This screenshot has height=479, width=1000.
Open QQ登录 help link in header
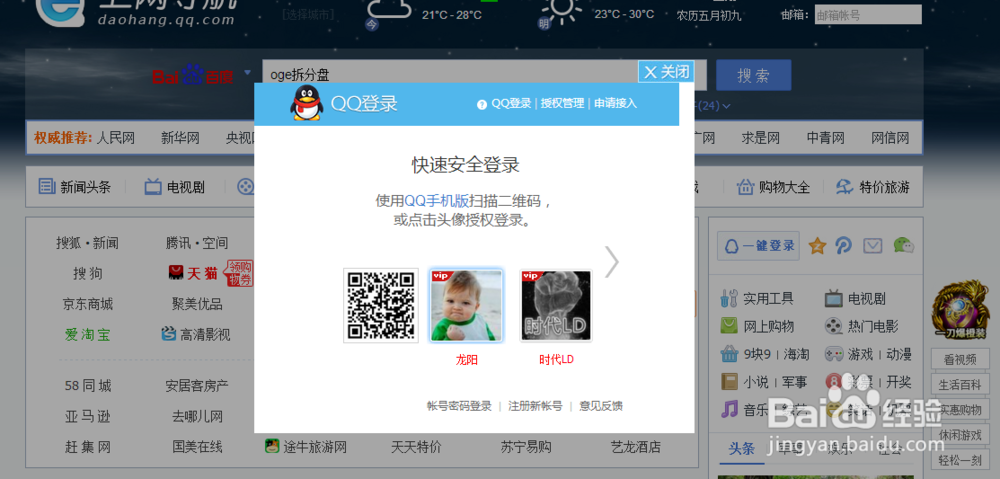(x=511, y=103)
